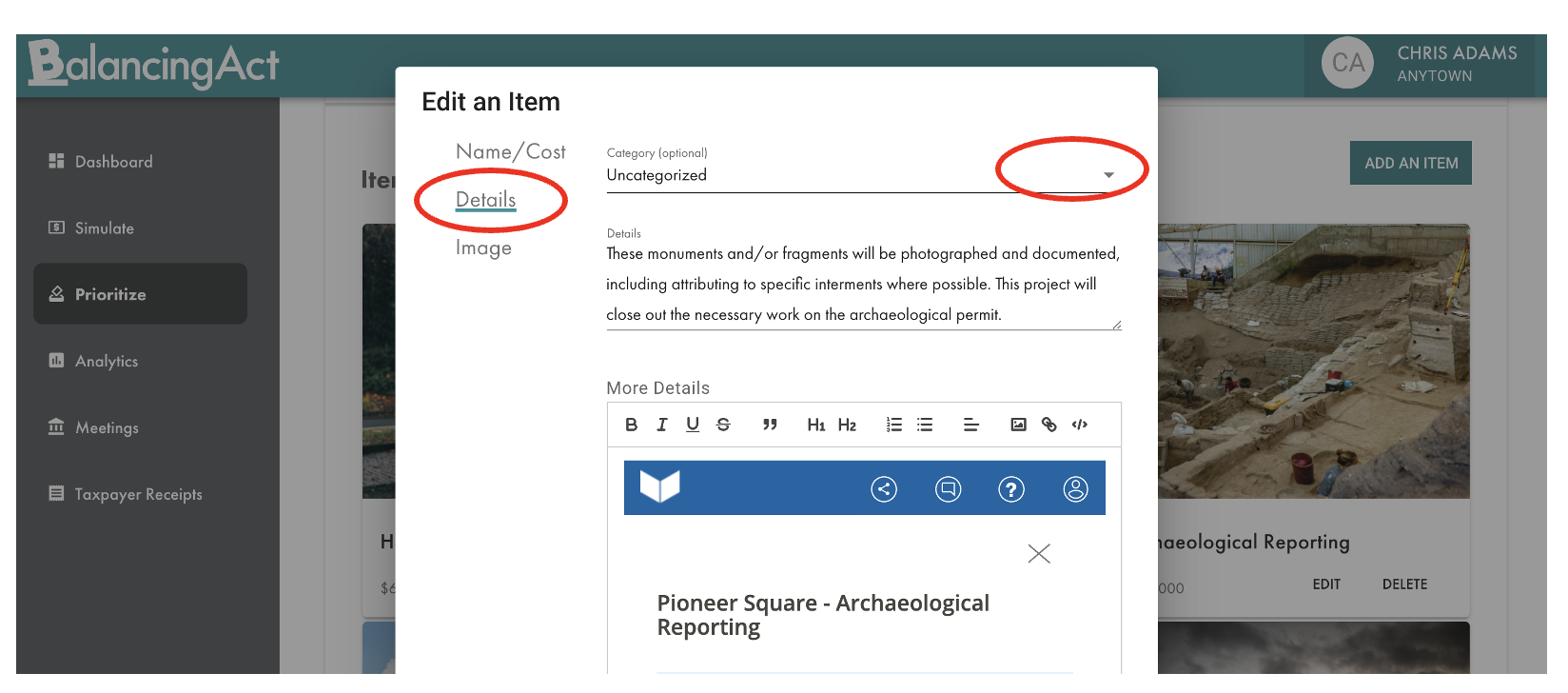
Task: Open Taxpayer Receipts
Action: pos(140,494)
